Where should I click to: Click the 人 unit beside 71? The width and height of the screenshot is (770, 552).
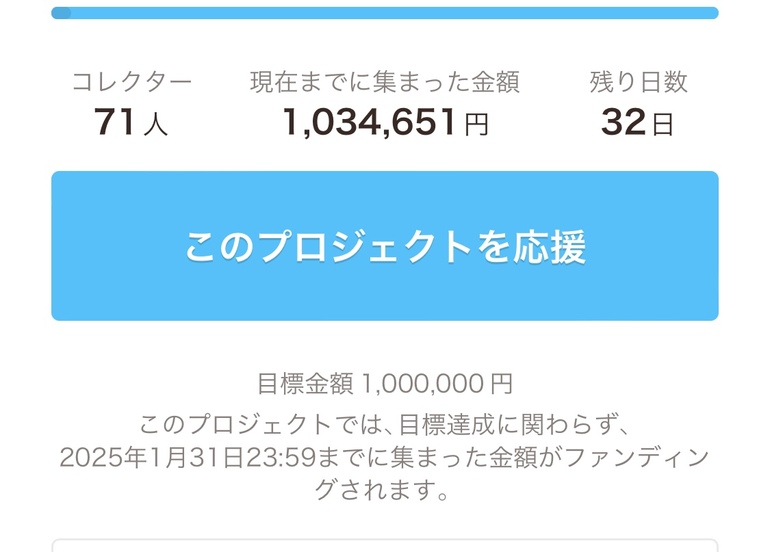[x=156, y=125]
